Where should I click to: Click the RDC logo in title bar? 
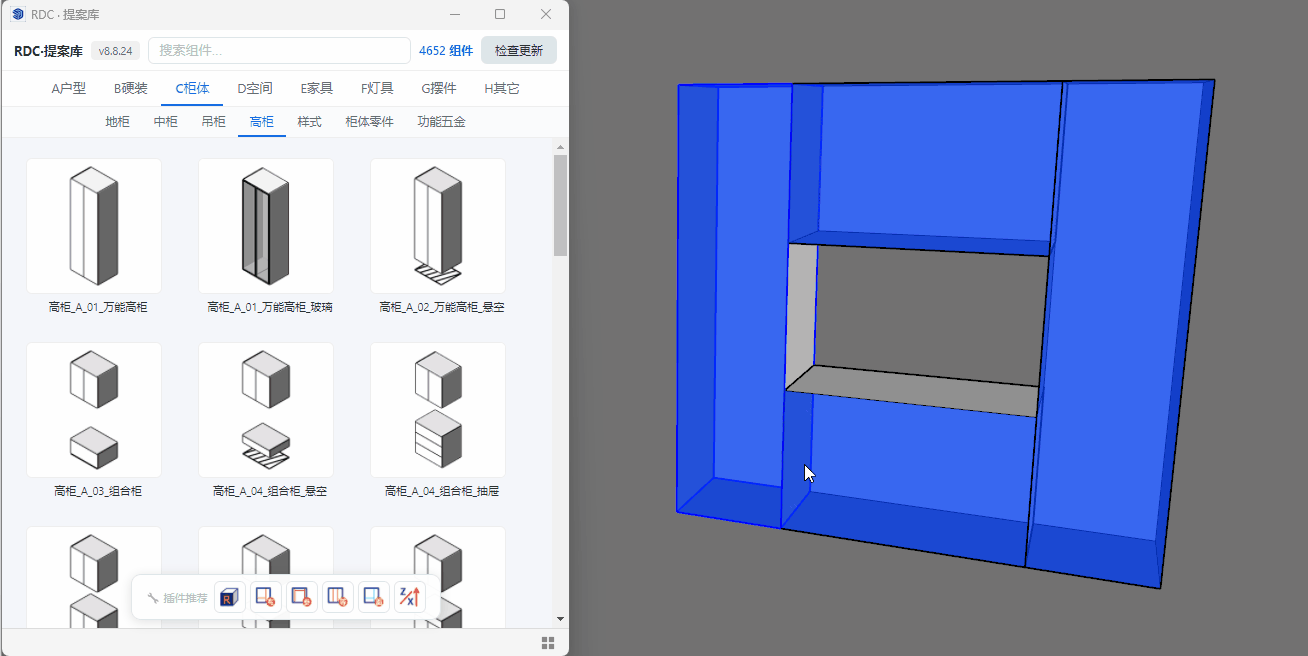coord(18,14)
